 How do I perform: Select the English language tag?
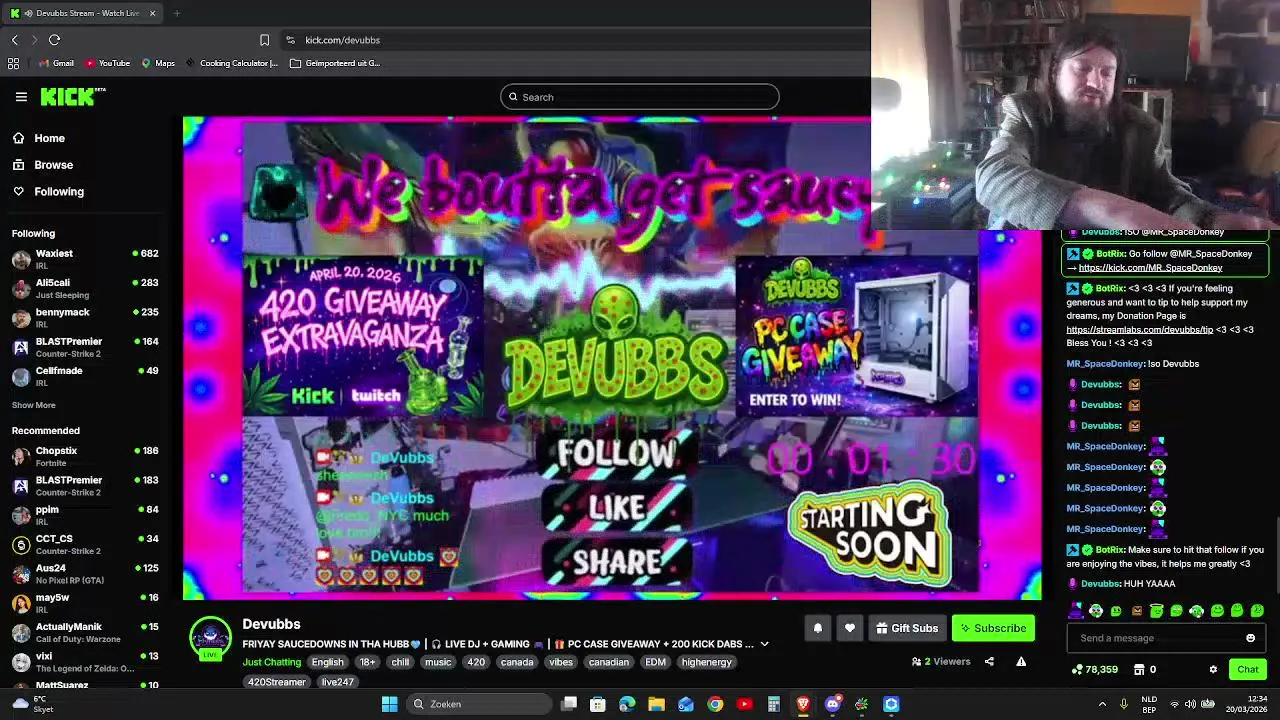point(327,662)
